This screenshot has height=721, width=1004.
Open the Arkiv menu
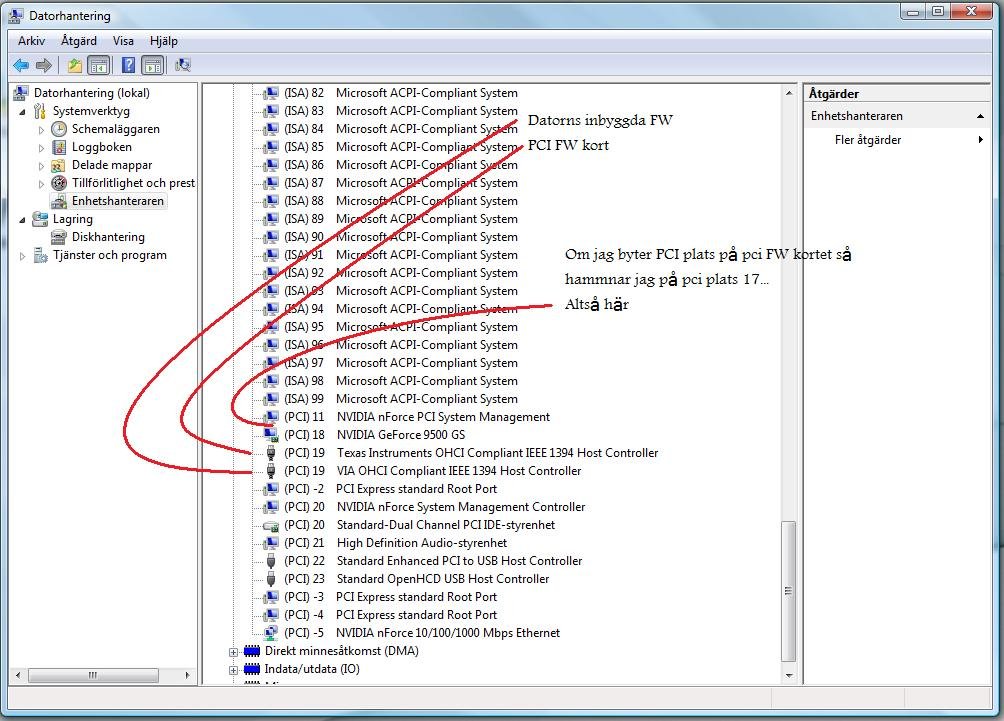pos(31,41)
